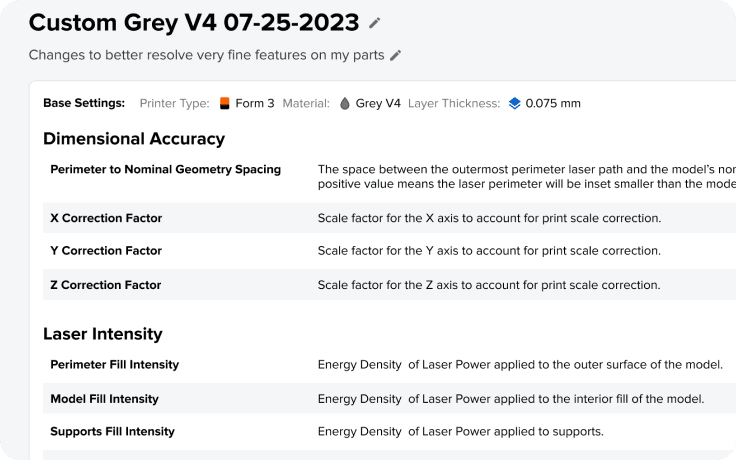Edit the title with the pencil icon
This screenshot has width=736, height=460.
tap(374, 23)
